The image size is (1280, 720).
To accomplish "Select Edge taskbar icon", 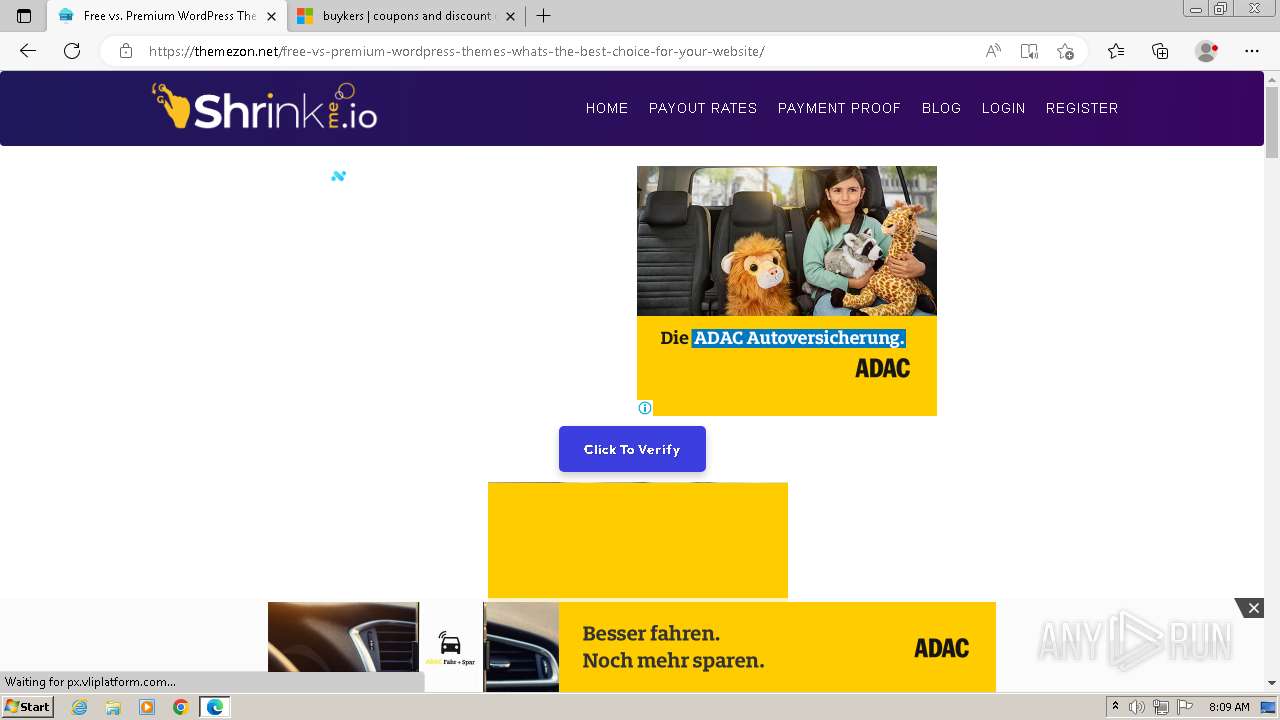I will point(214,707).
